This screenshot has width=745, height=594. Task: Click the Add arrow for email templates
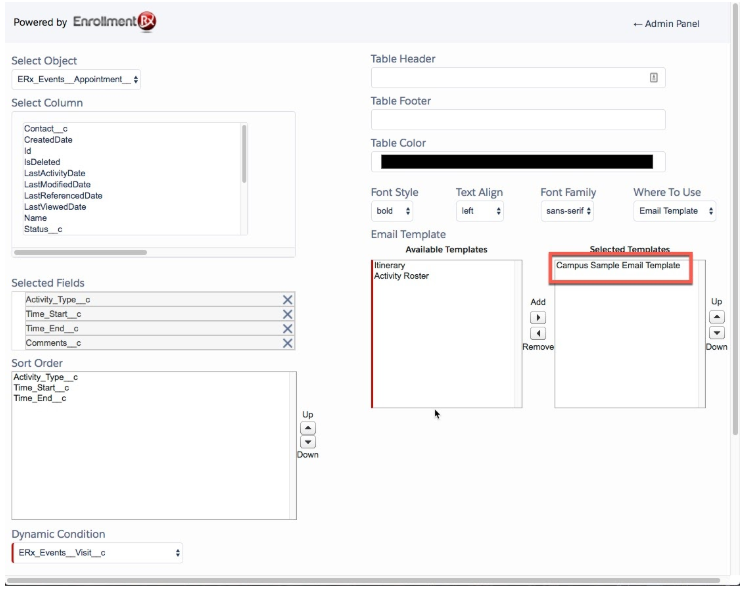pyautogui.click(x=537, y=317)
